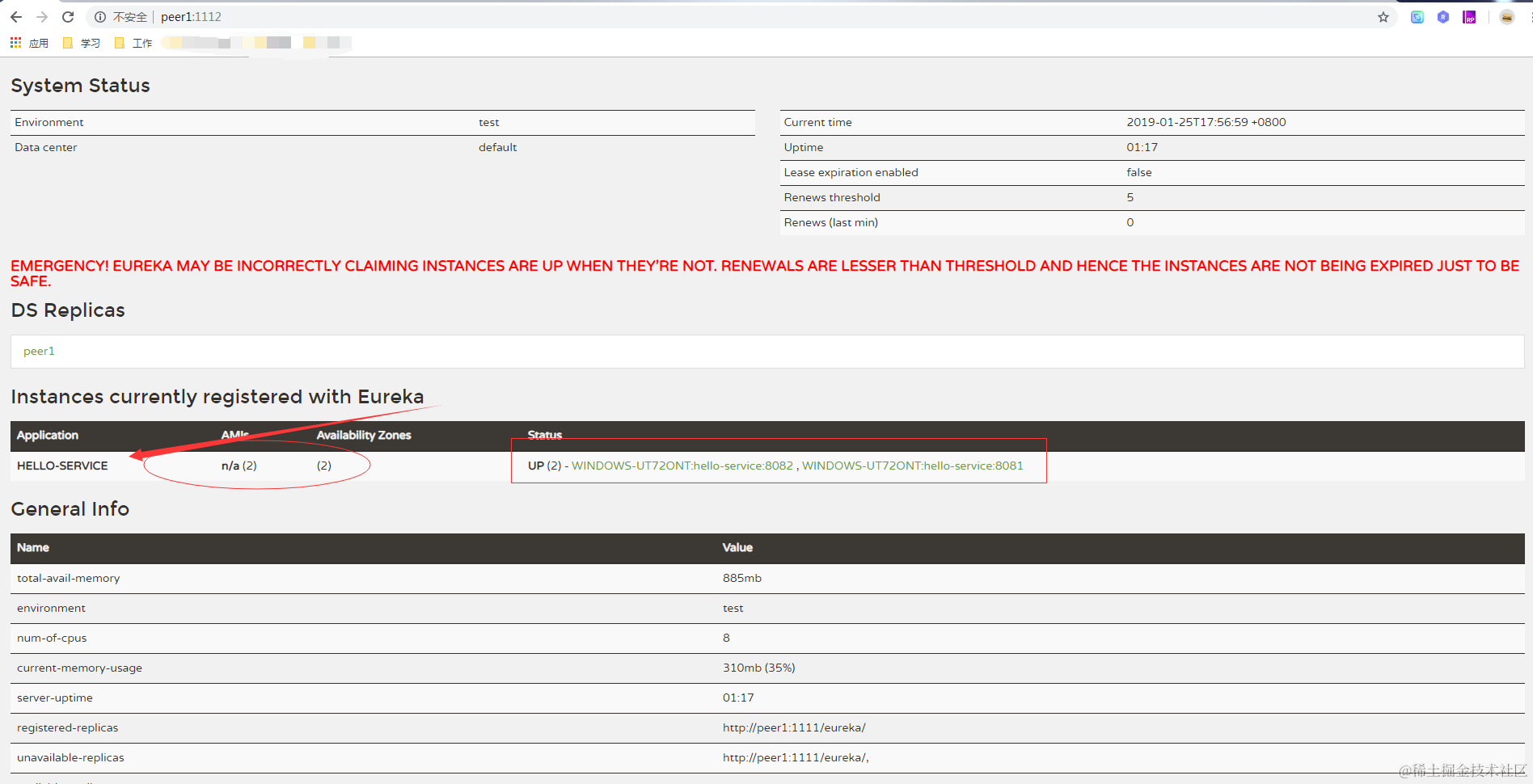Image resolution: width=1533 pixels, height=784 pixels.
Task: Open the hello-service:8081 instance link
Action: coord(912,466)
